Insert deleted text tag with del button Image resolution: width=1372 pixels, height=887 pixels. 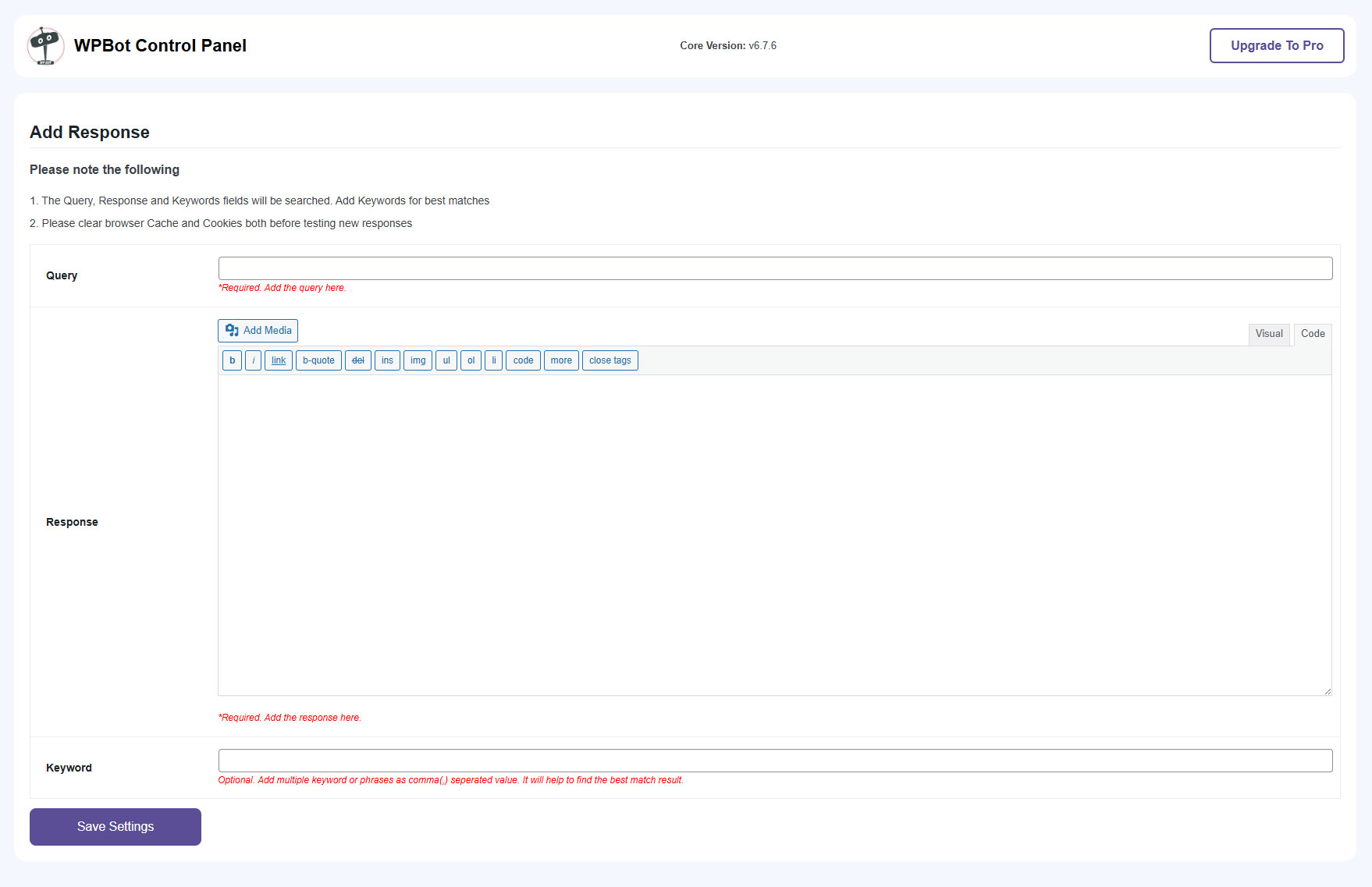coord(358,360)
